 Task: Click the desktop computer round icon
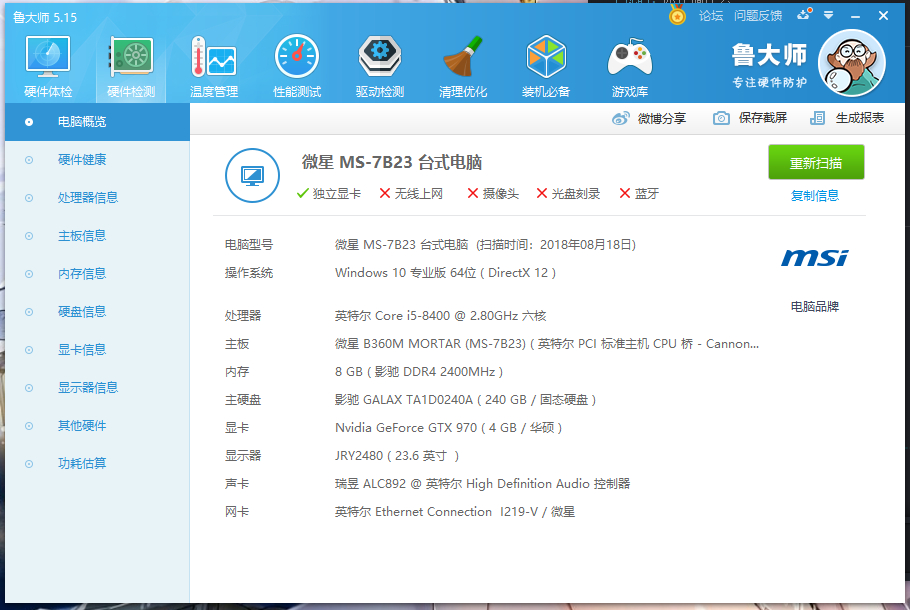[252, 175]
